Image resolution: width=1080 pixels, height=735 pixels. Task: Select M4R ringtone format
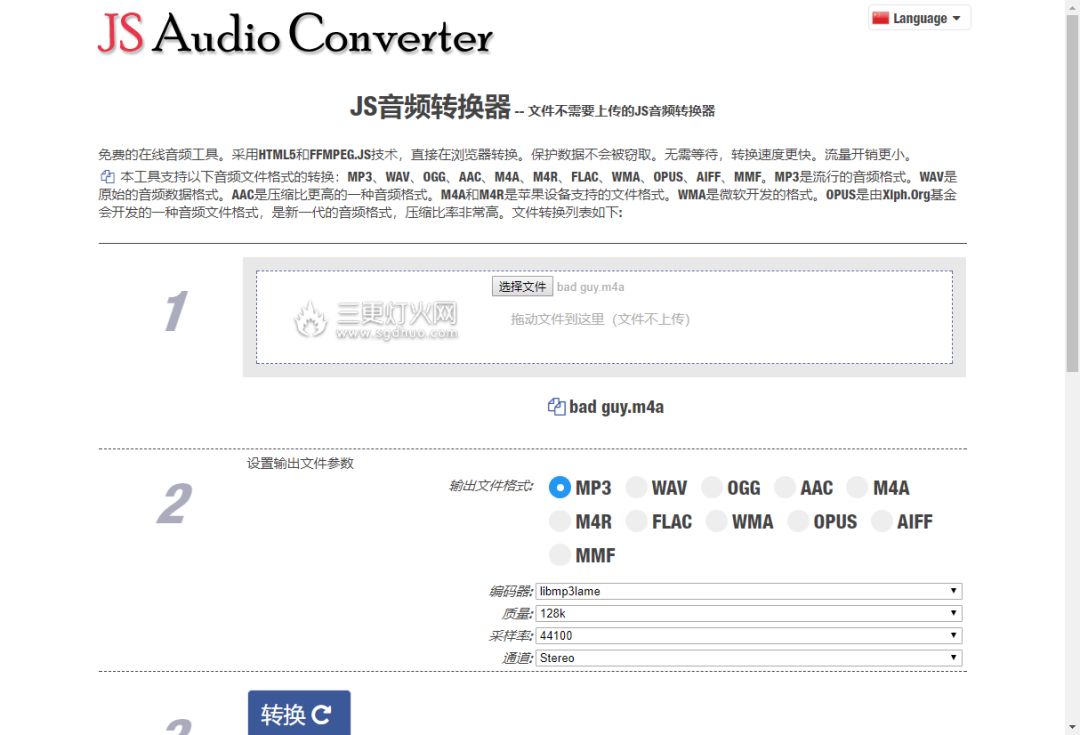coord(560,521)
